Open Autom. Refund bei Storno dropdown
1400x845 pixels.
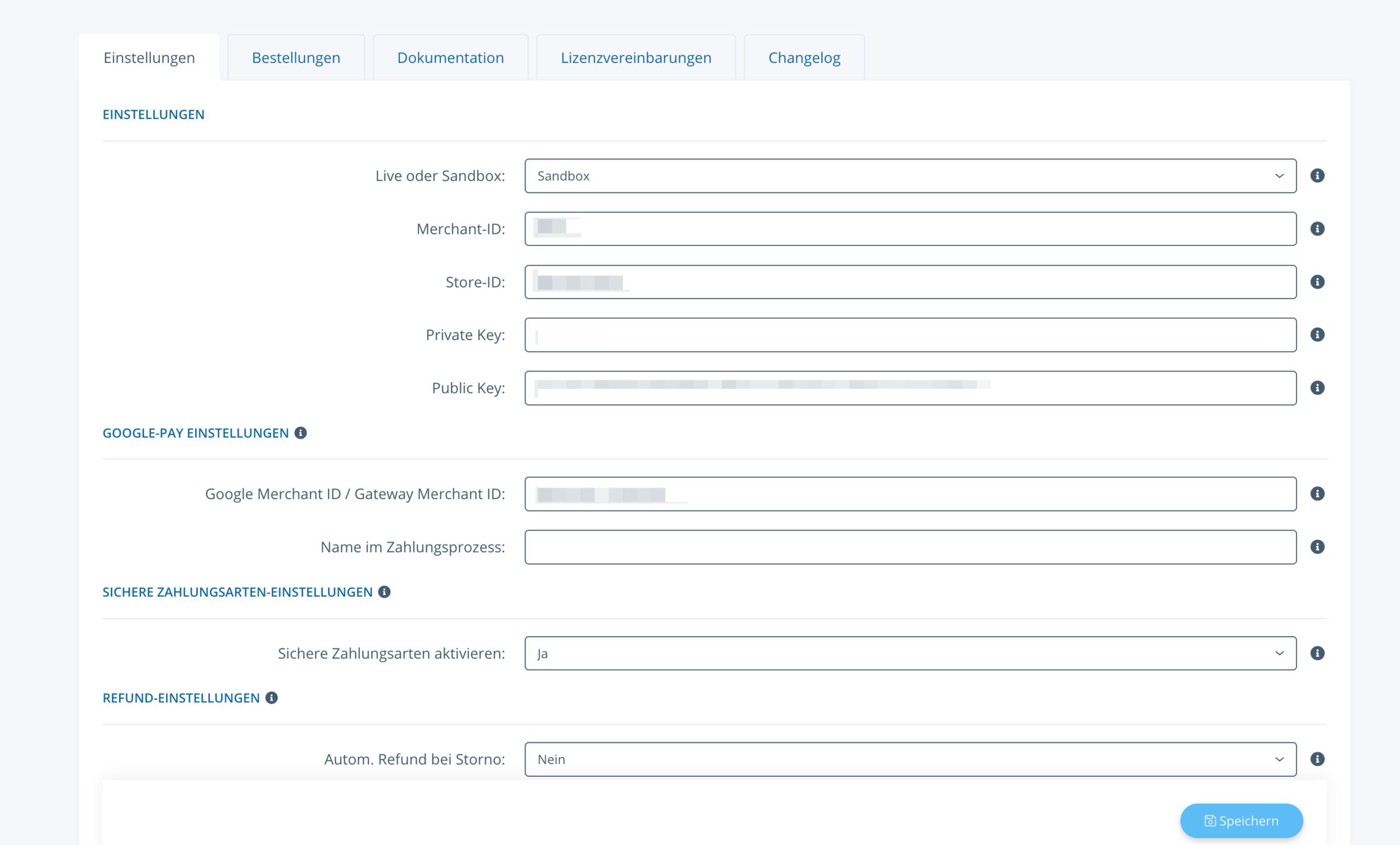tap(909, 759)
